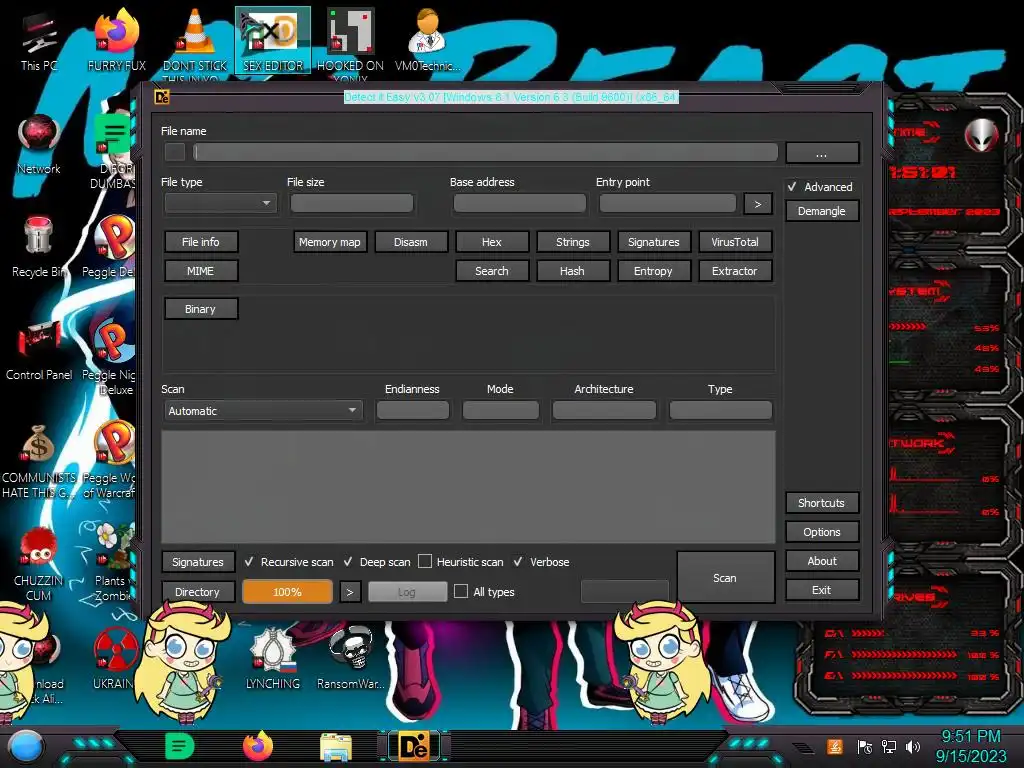This screenshot has width=1024, height=768.
Task: Click the Detect It Easy title icon
Action: (162, 97)
